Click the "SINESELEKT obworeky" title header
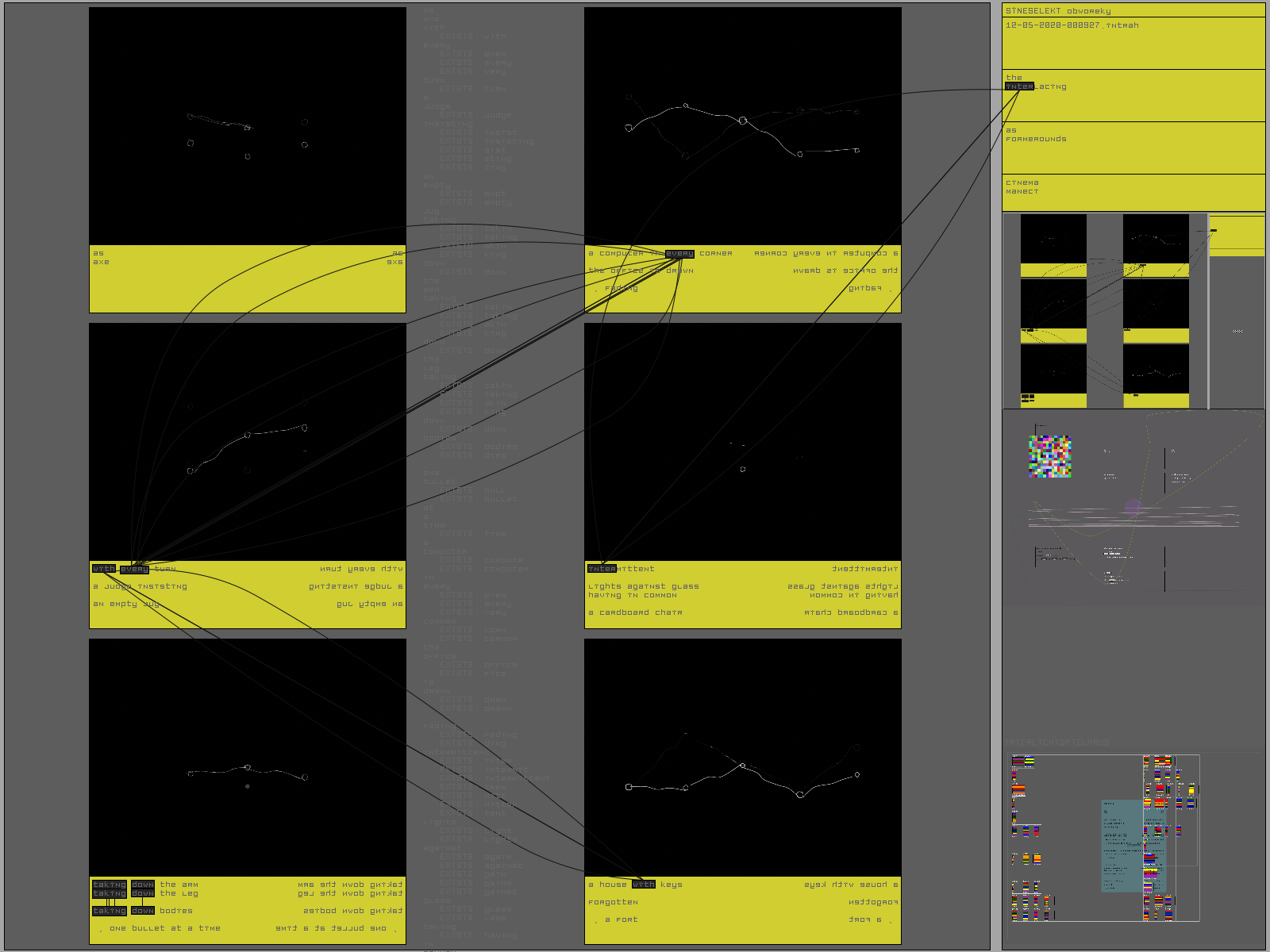Viewport: 1270px width, 952px height. click(1058, 11)
